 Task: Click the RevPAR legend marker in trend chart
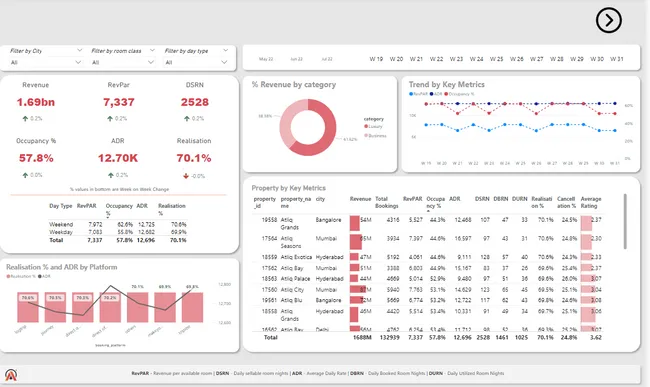click(x=411, y=94)
